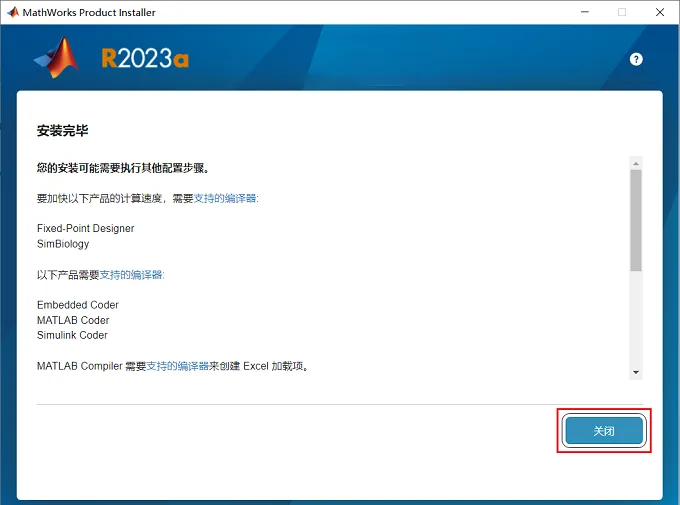Open the help question mark icon

(636, 59)
